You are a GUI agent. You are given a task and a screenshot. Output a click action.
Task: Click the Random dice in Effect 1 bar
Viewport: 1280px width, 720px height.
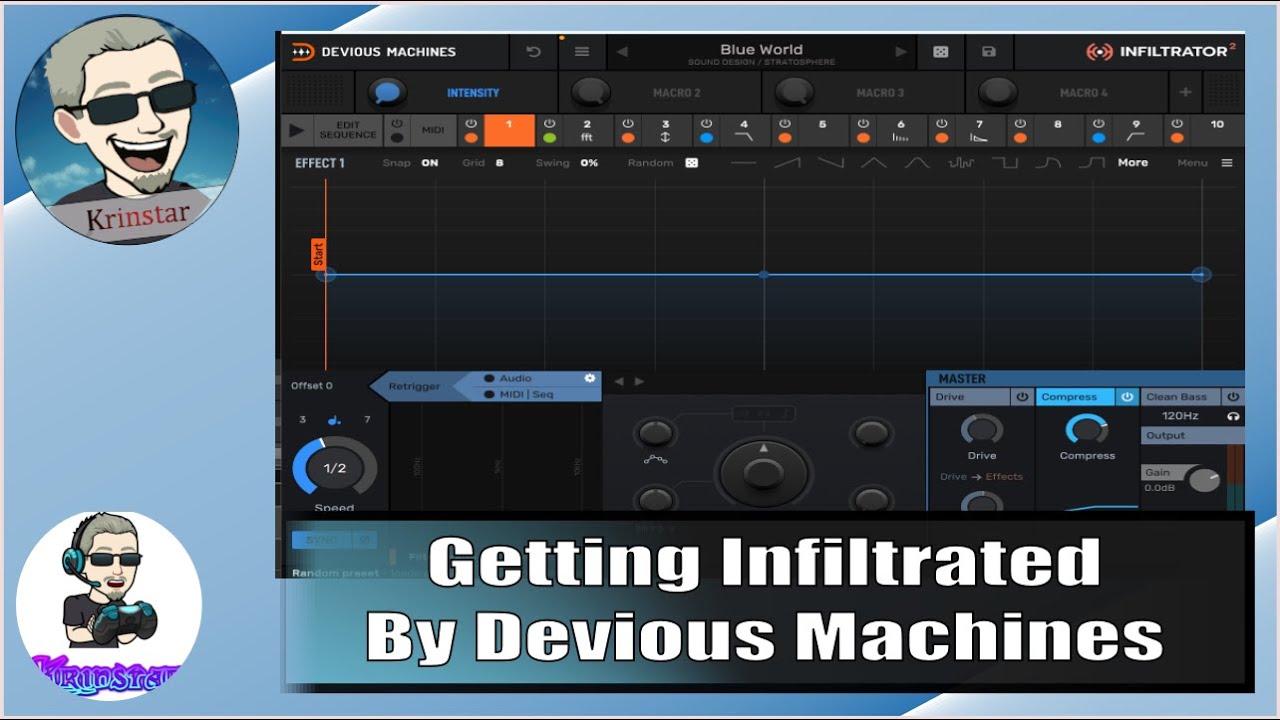[x=691, y=163]
